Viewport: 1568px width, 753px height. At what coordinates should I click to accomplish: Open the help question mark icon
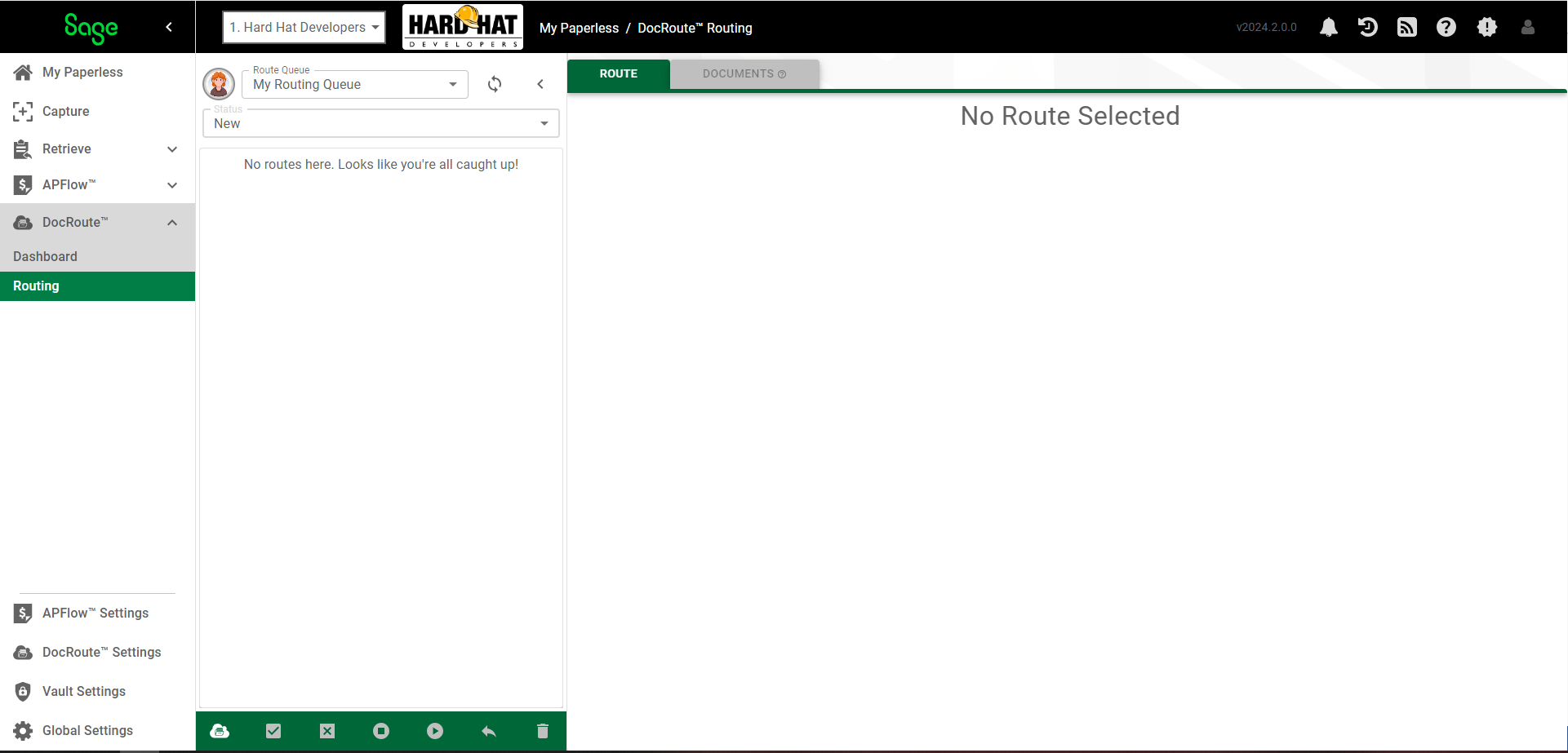pos(1446,27)
